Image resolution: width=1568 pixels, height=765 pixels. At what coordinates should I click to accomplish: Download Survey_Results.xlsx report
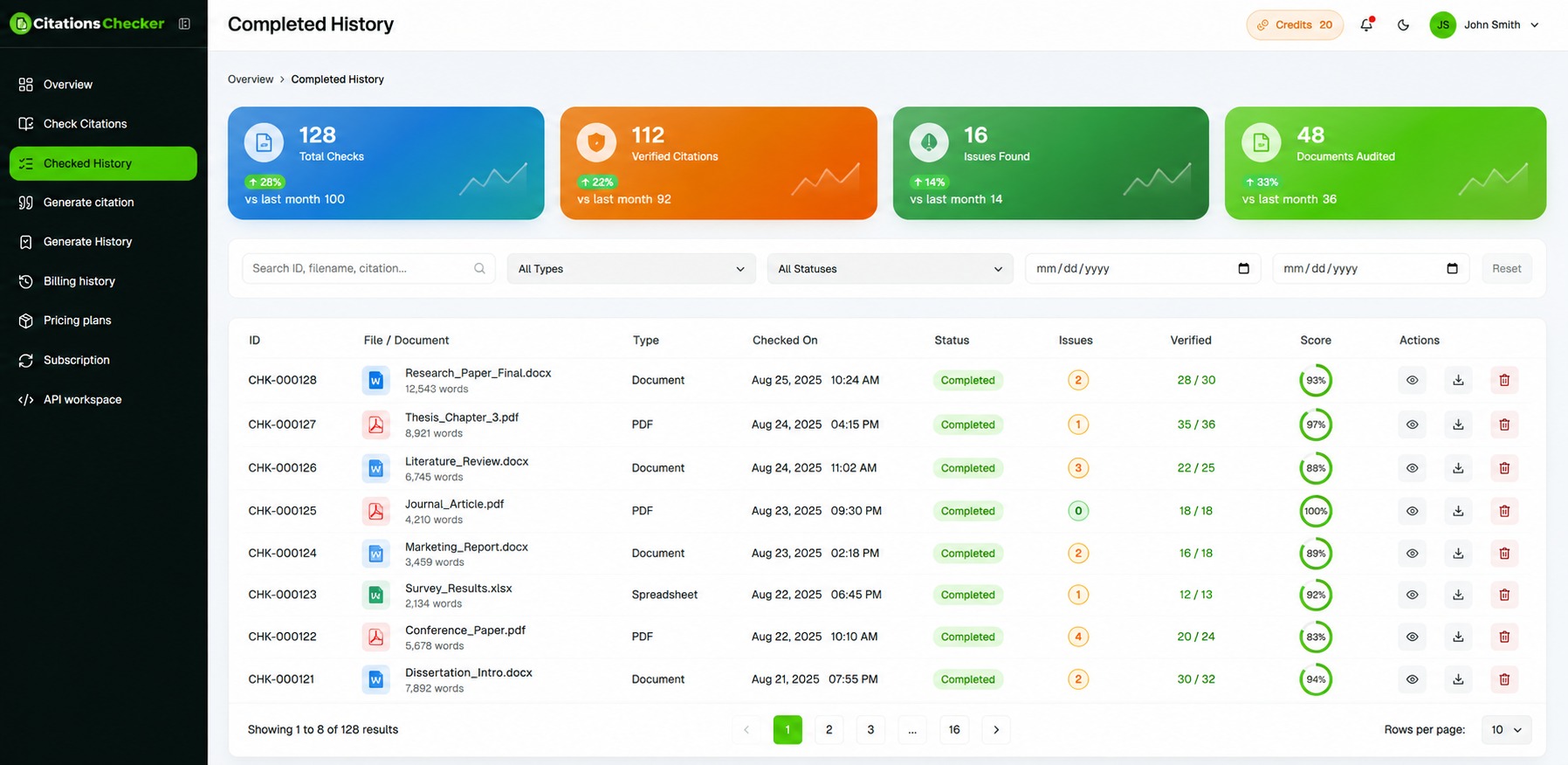pyautogui.click(x=1458, y=595)
